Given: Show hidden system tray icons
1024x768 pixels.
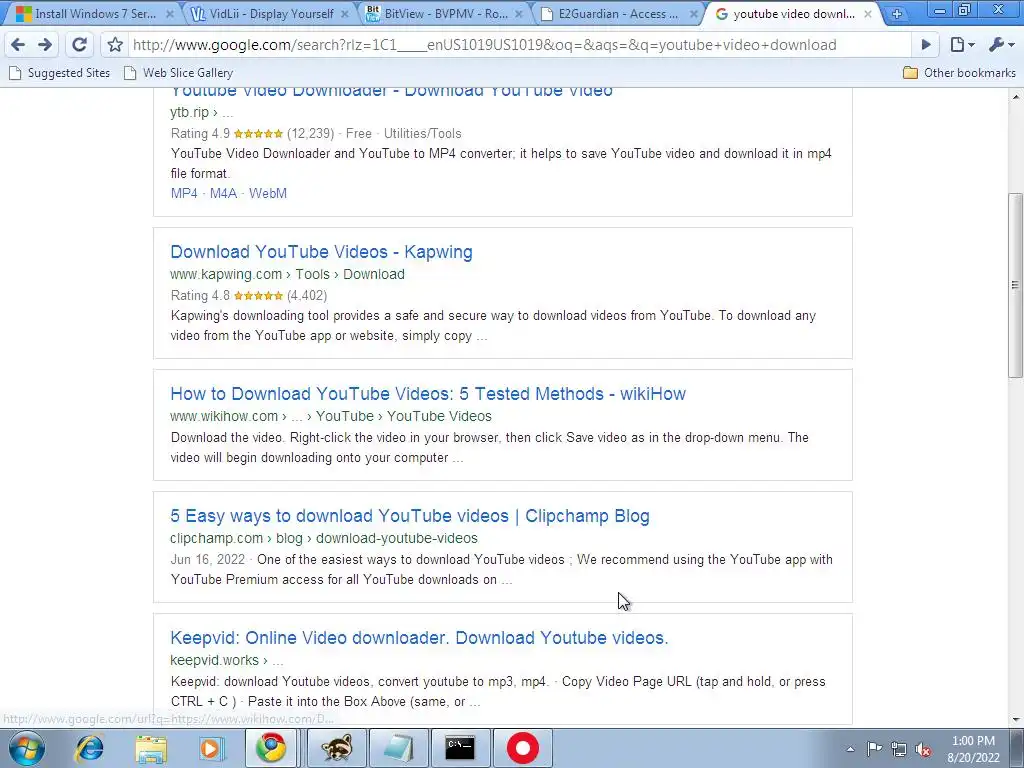Looking at the screenshot, I should coord(850,749).
